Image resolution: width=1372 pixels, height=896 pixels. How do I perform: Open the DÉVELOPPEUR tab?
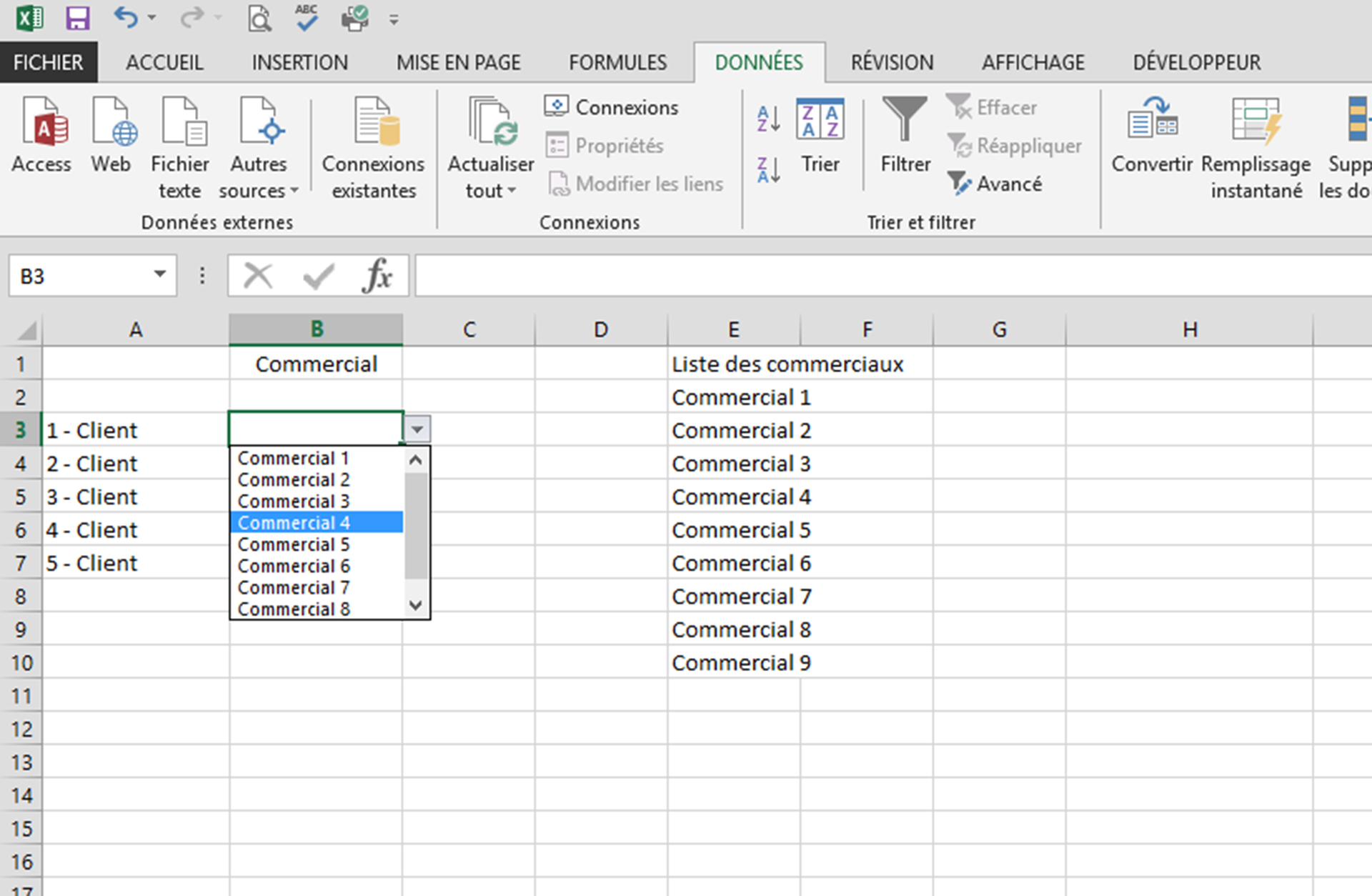click(x=1197, y=62)
